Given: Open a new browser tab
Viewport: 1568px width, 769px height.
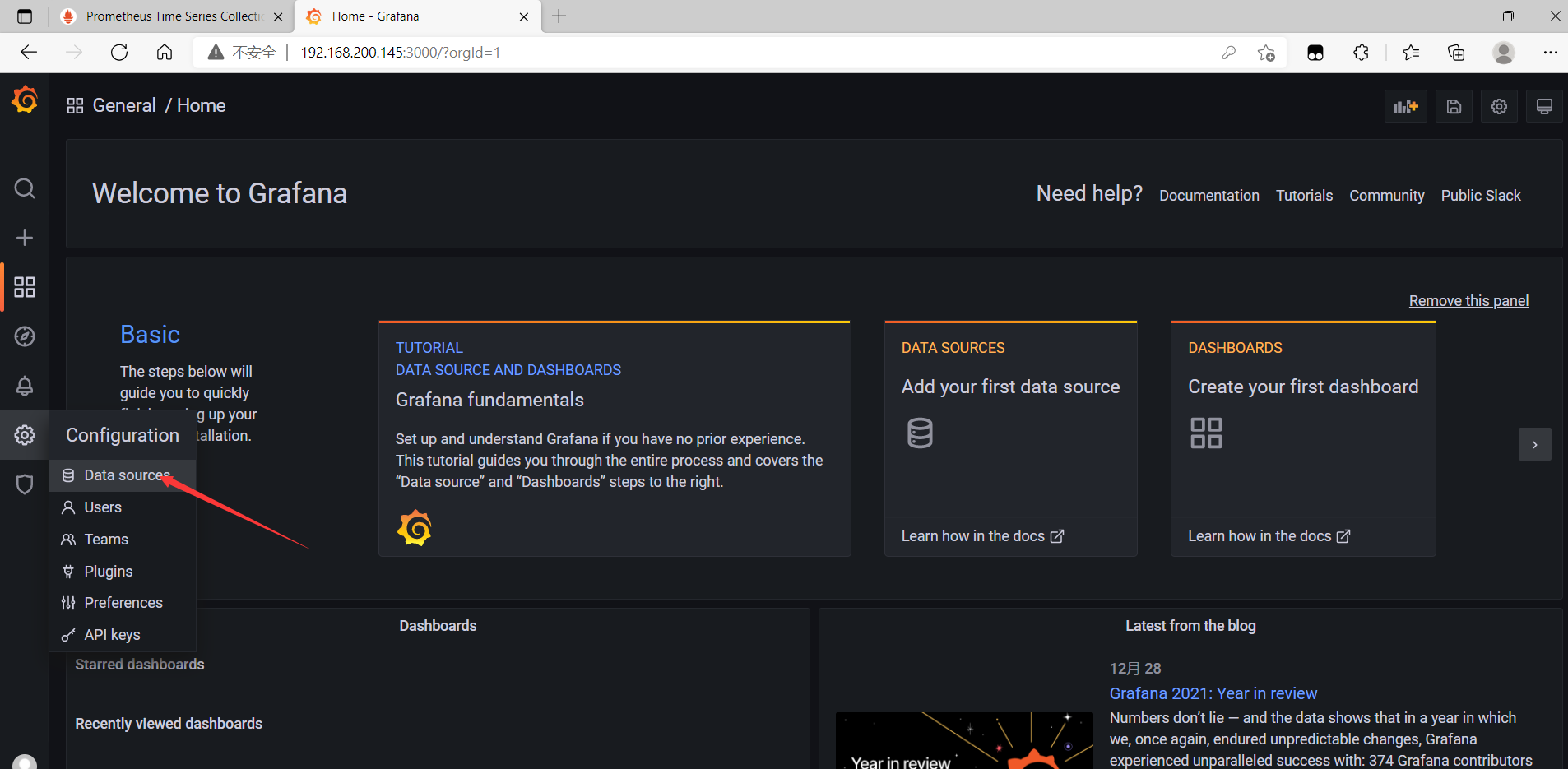Looking at the screenshot, I should (559, 16).
